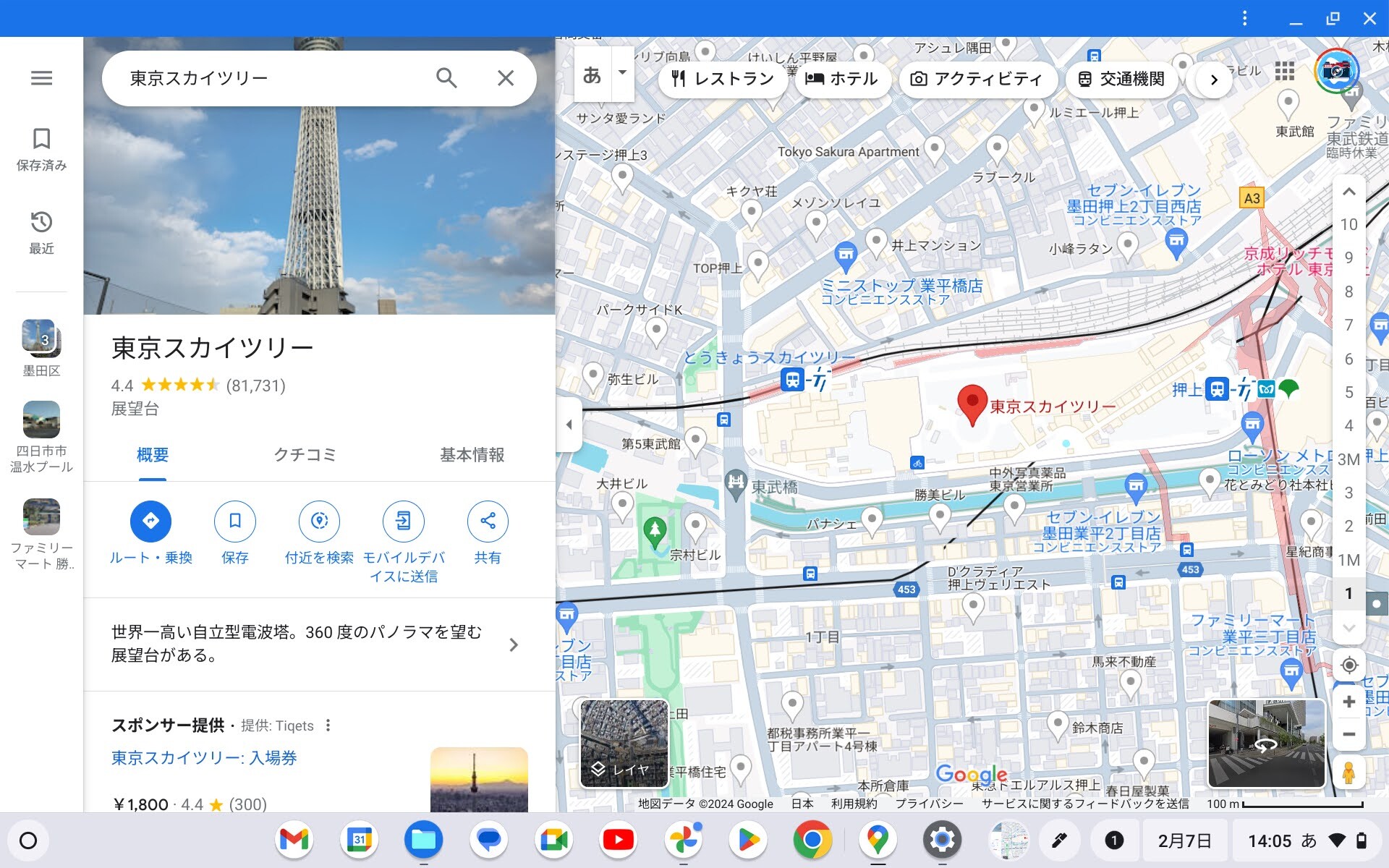Collapse the side panel with arrow

point(569,425)
